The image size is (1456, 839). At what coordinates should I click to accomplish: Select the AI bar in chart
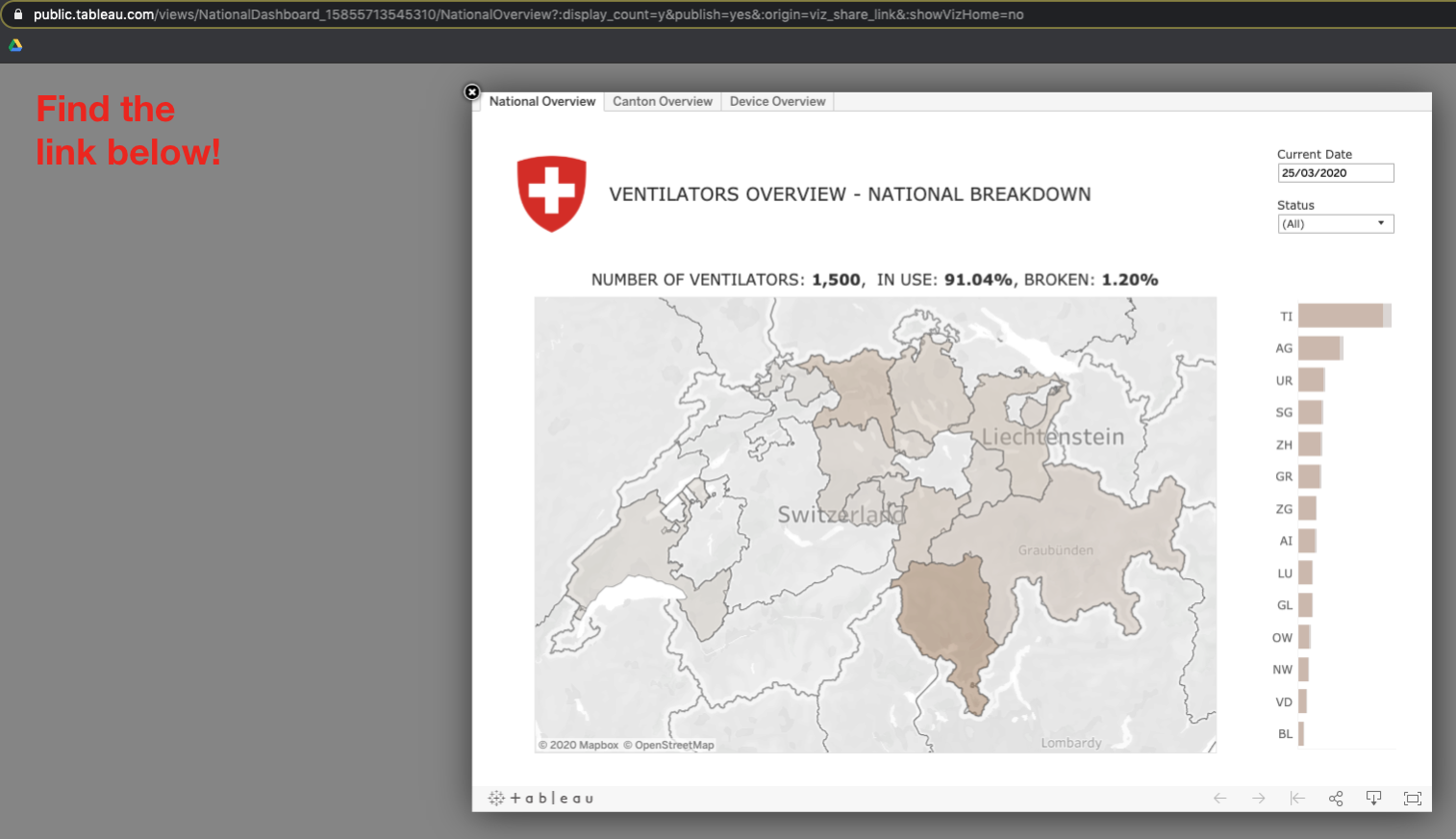(x=1308, y=541)
